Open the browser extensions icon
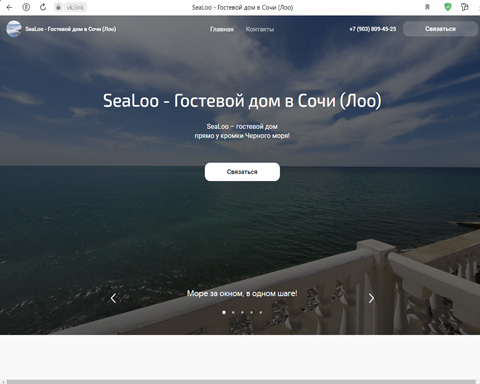 pyautogui.click(x=464, y=7)
